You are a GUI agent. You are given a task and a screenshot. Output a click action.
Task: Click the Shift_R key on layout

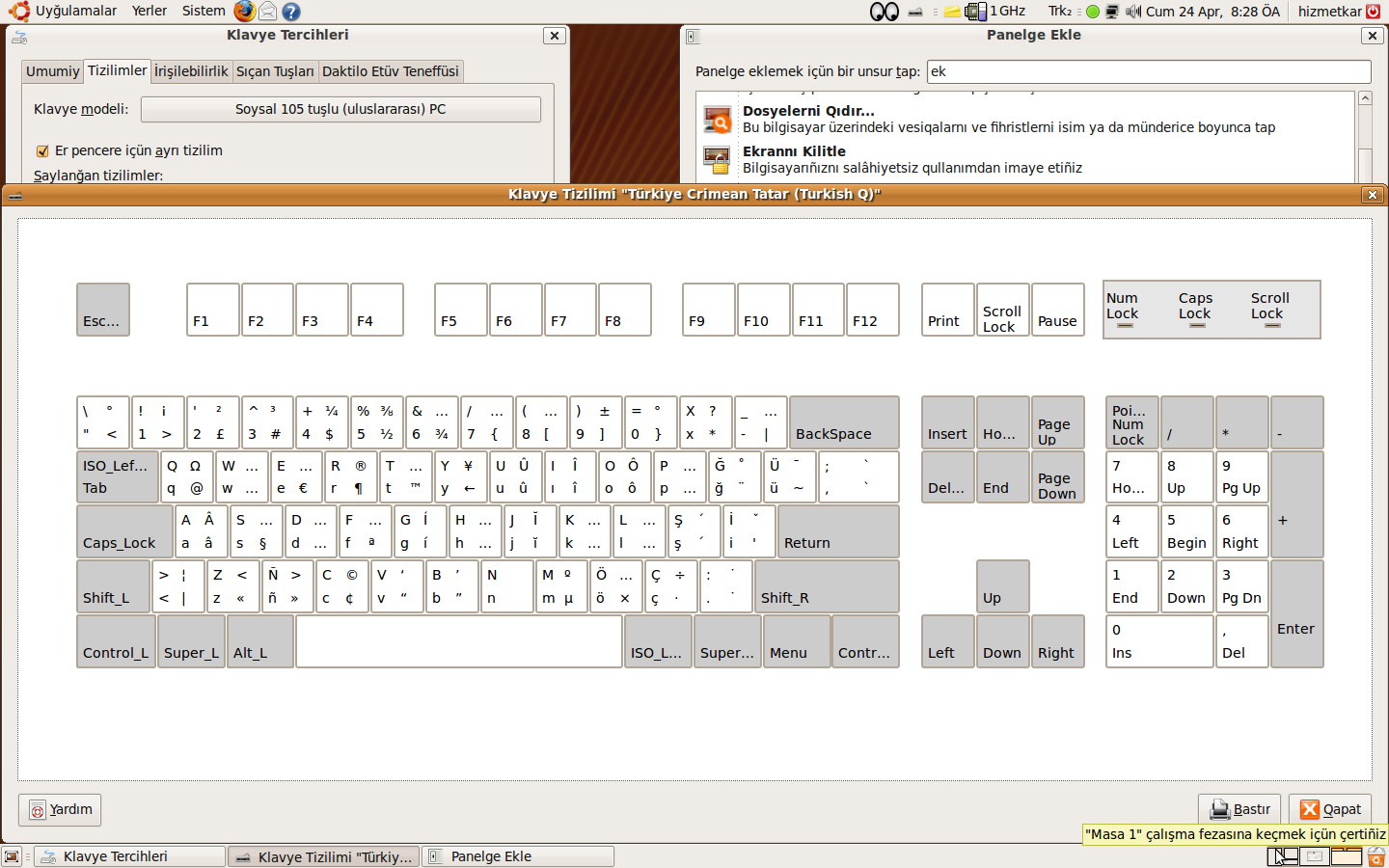coord(827,586)
